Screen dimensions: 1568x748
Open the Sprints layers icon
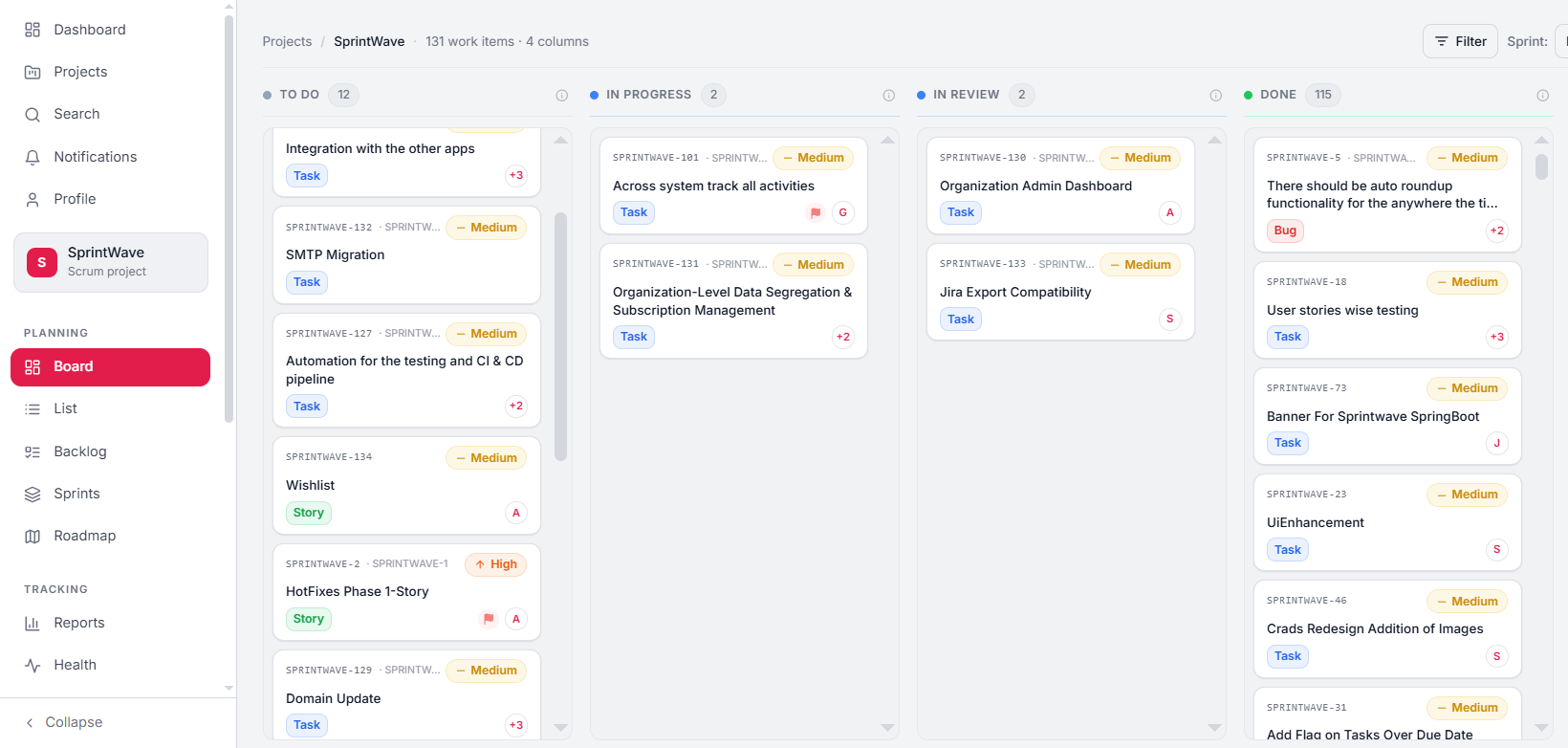click(x=33, y=494)
